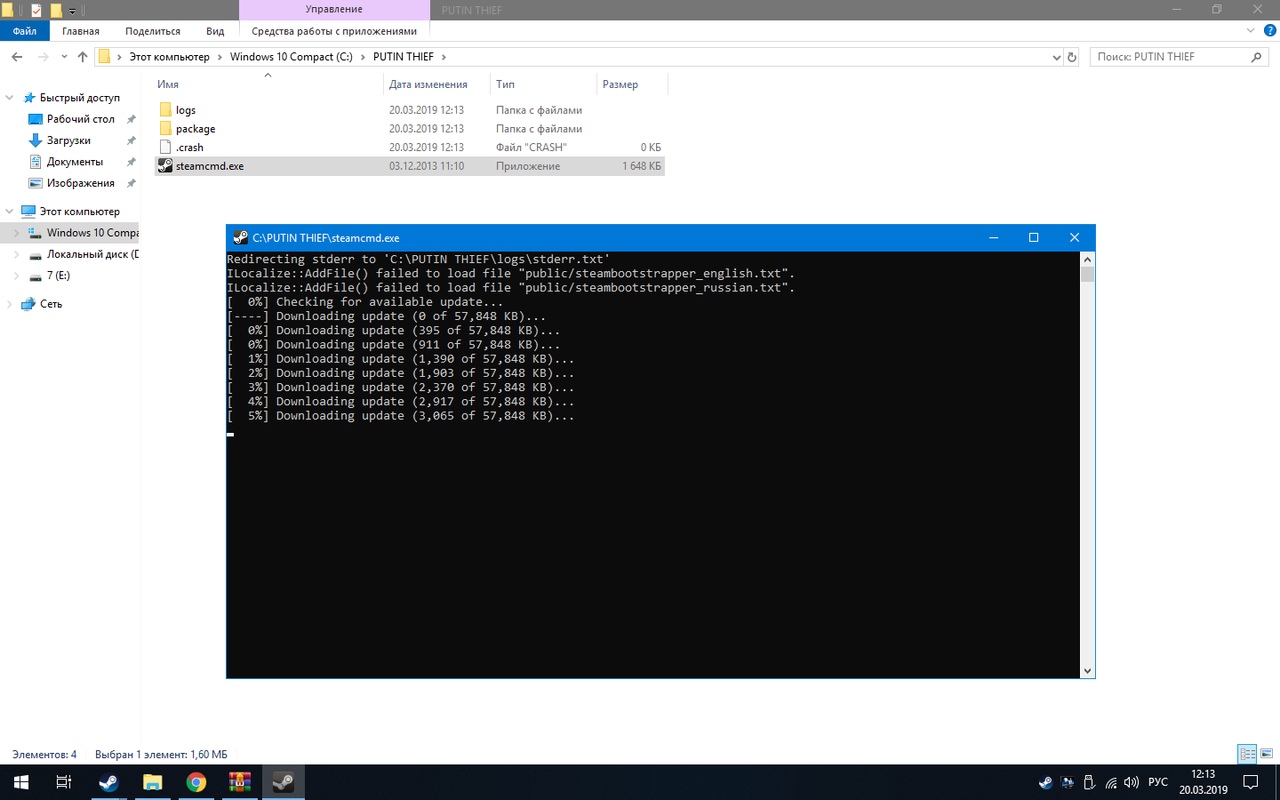Click the Steam icon in console title bar
This screenshot has width=1280, height=800.
click(x=240, y=238)
